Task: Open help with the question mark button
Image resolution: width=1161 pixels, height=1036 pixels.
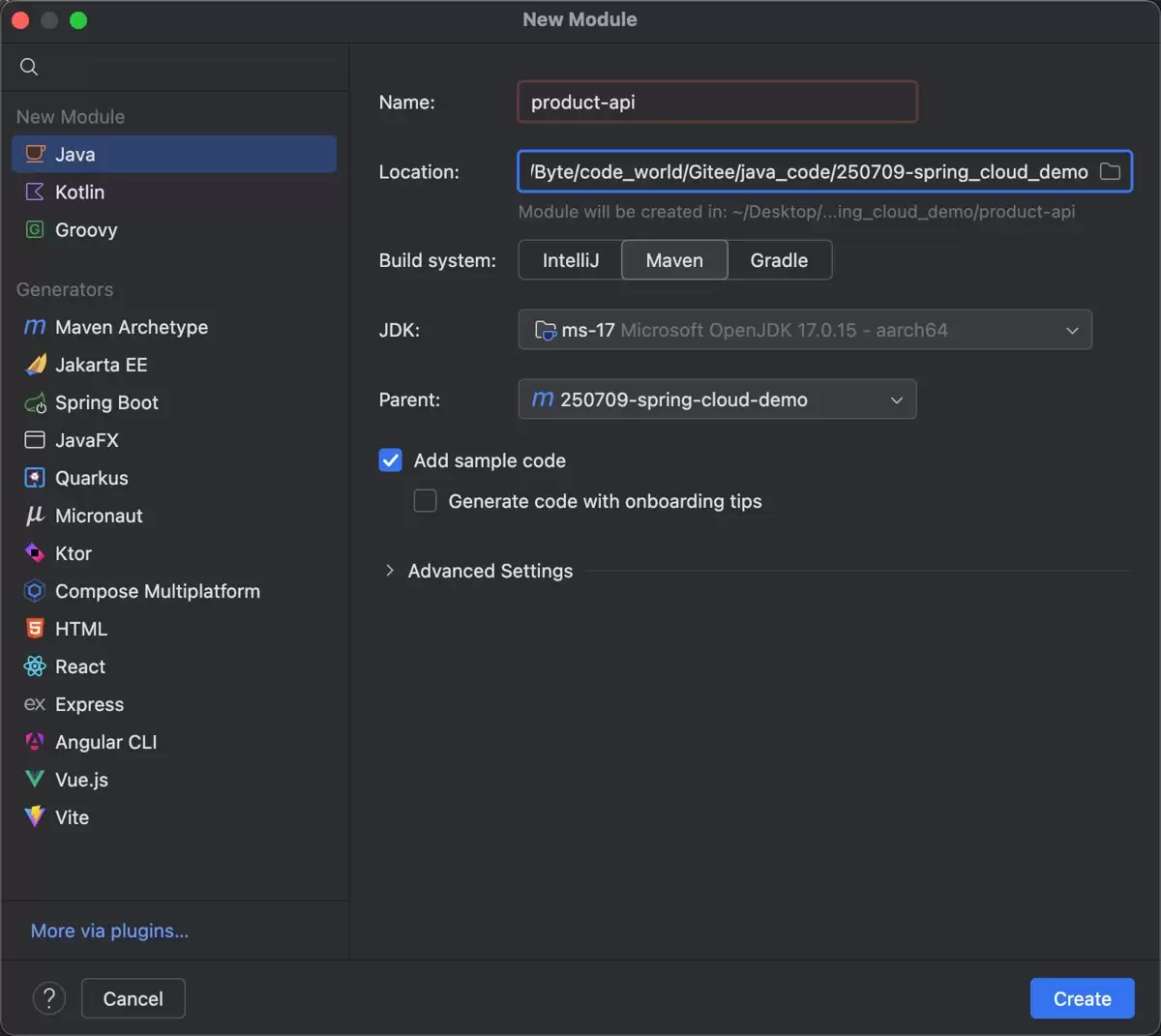Action: [49, 998]
